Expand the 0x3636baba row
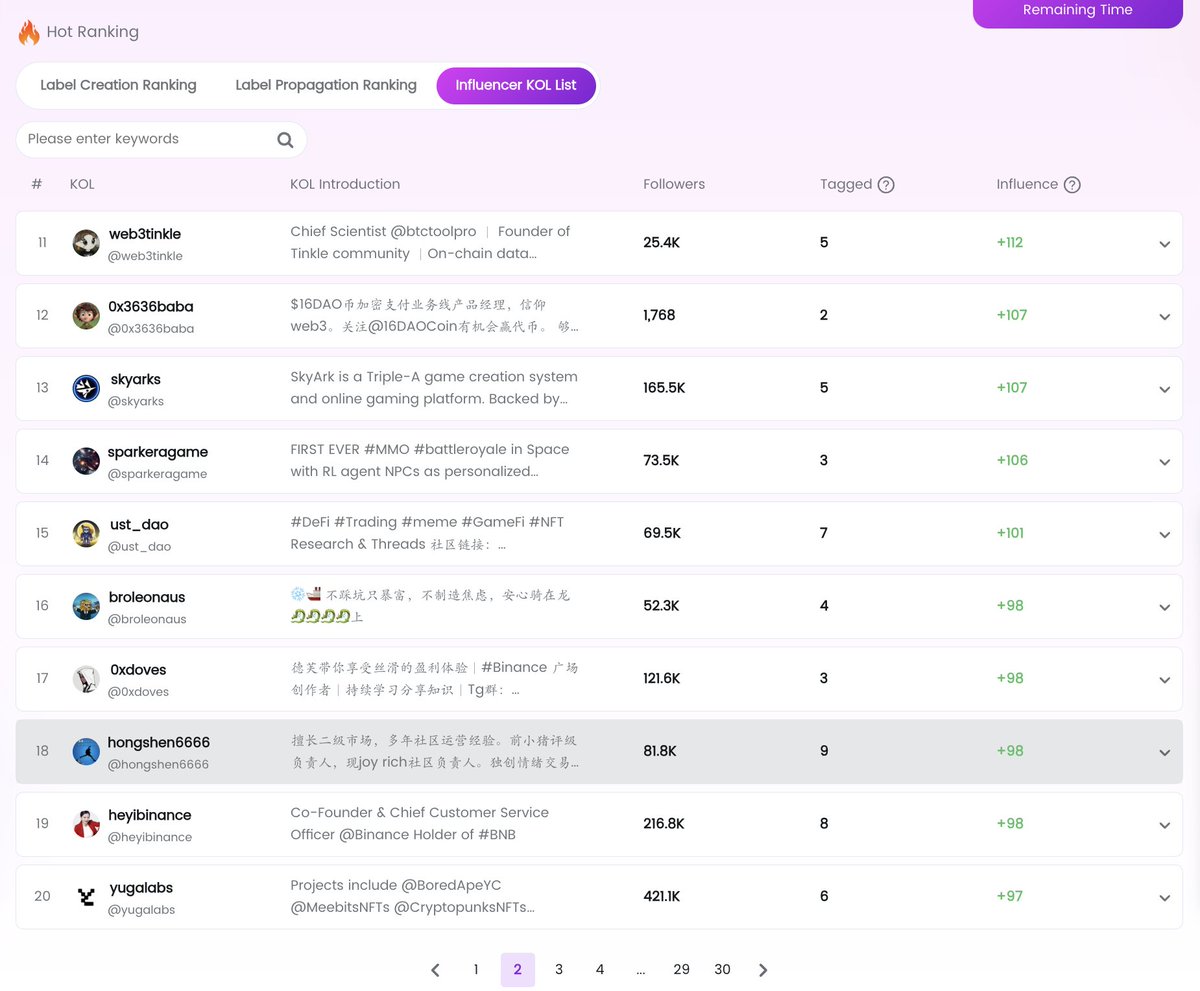1200x991 pixels. pyautogui.click(x=1164, y=317)
